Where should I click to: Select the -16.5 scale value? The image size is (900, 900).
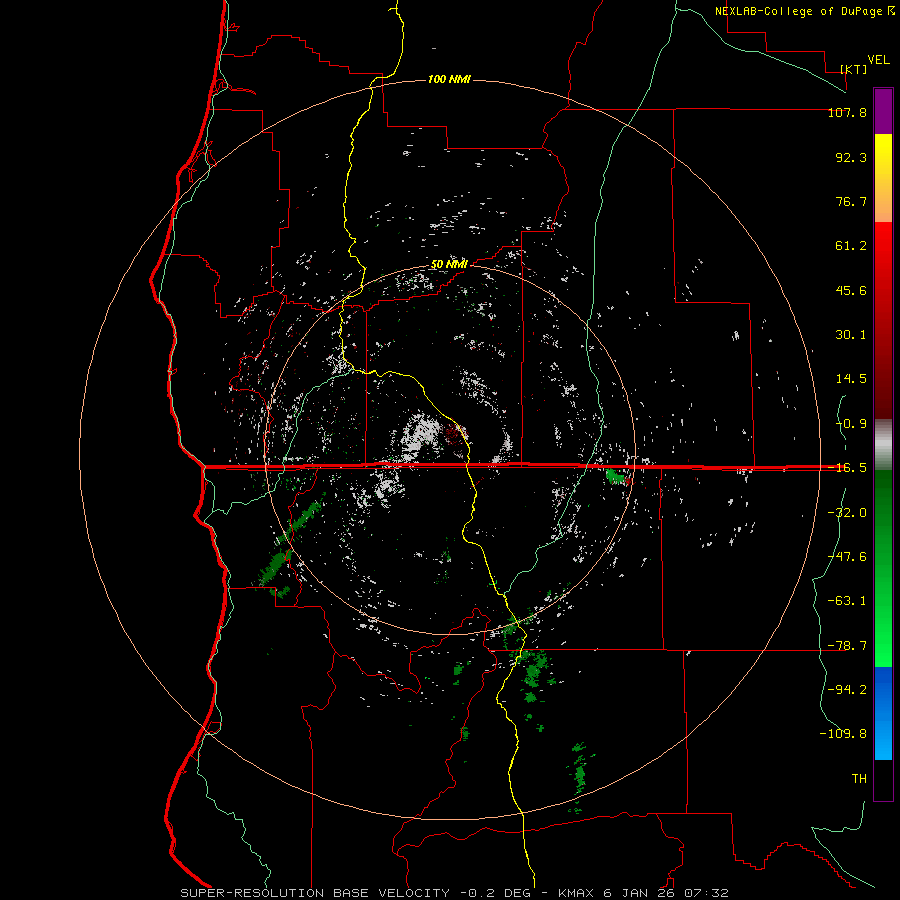pos(847,468)
